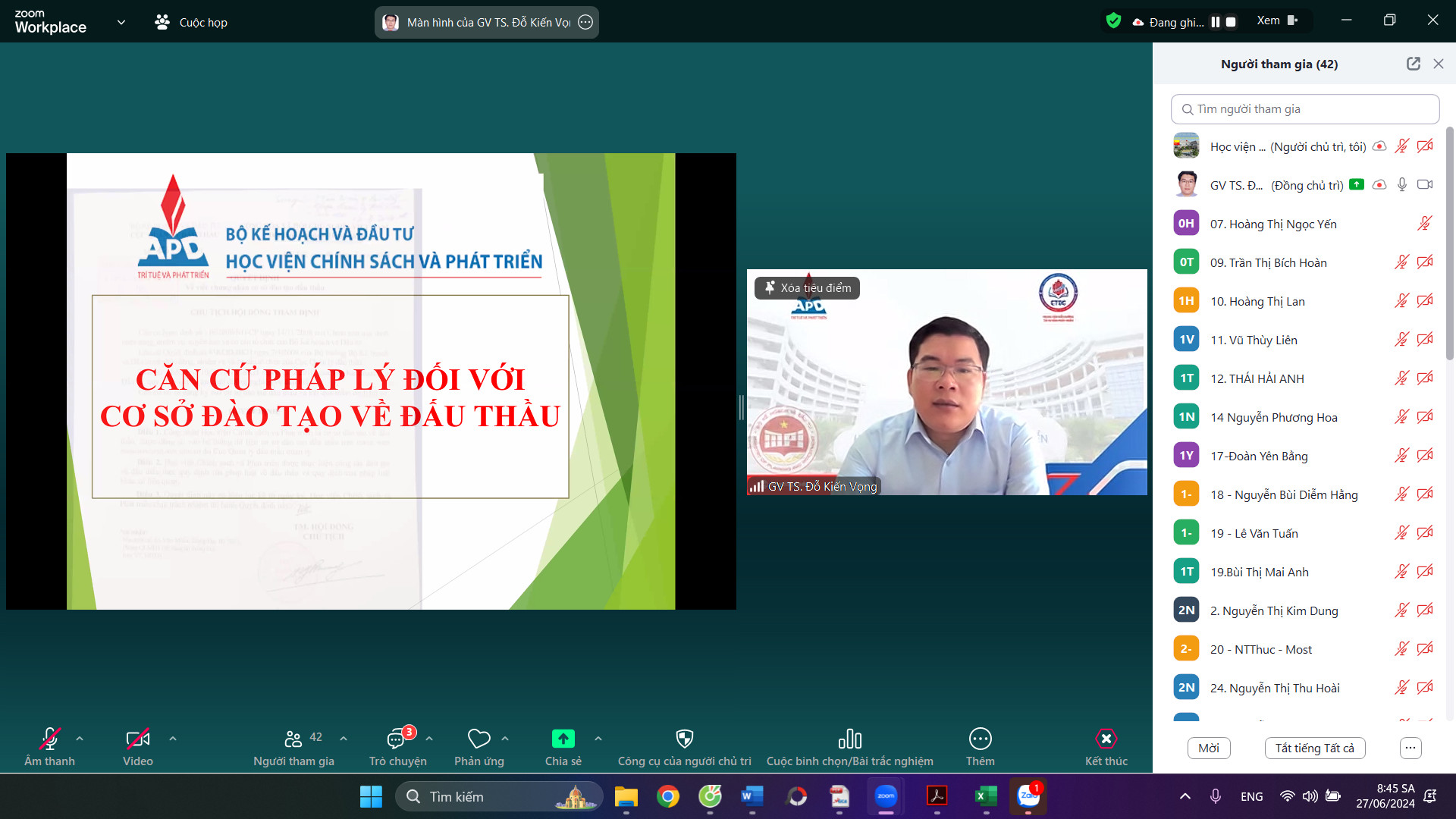The image size is (1456, 819).
Task: Expand the audio options arrow
Action: (80, 739)
